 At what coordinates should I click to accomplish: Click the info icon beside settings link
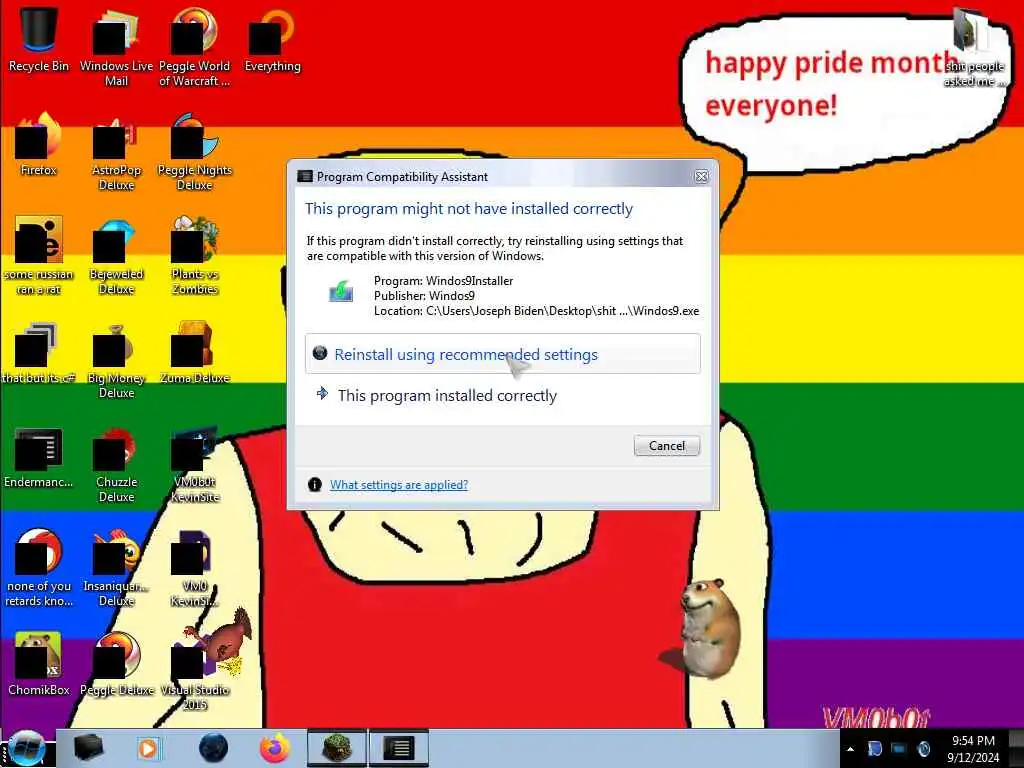click(315, 485)
